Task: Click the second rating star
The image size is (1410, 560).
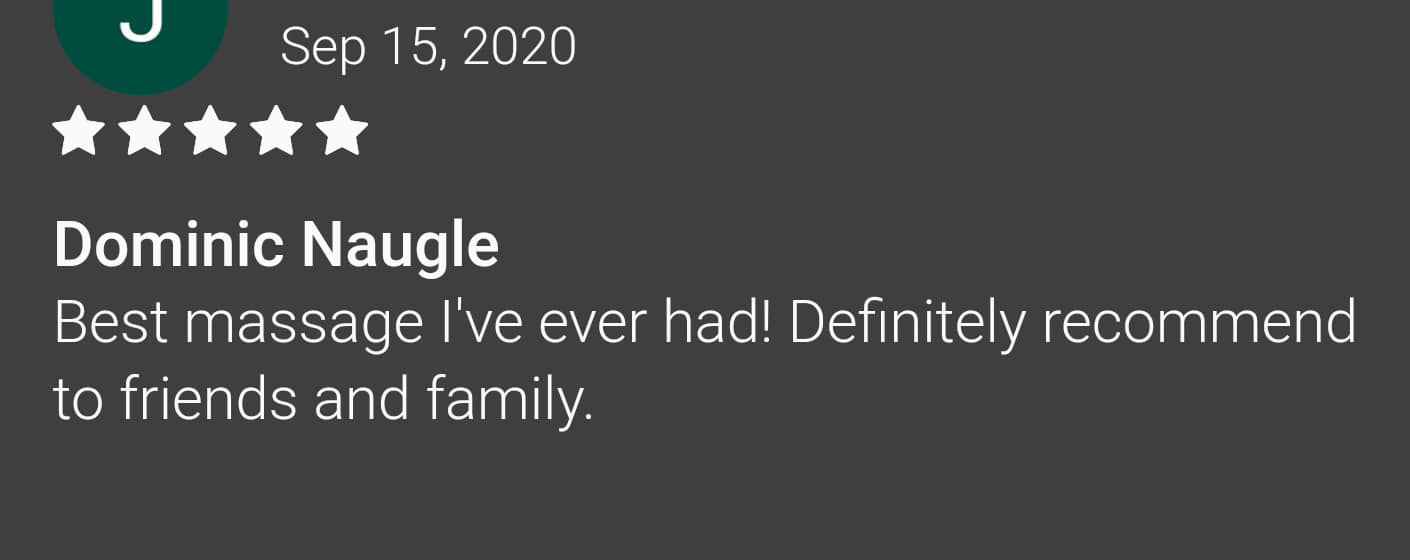Action: pos(143,132)
